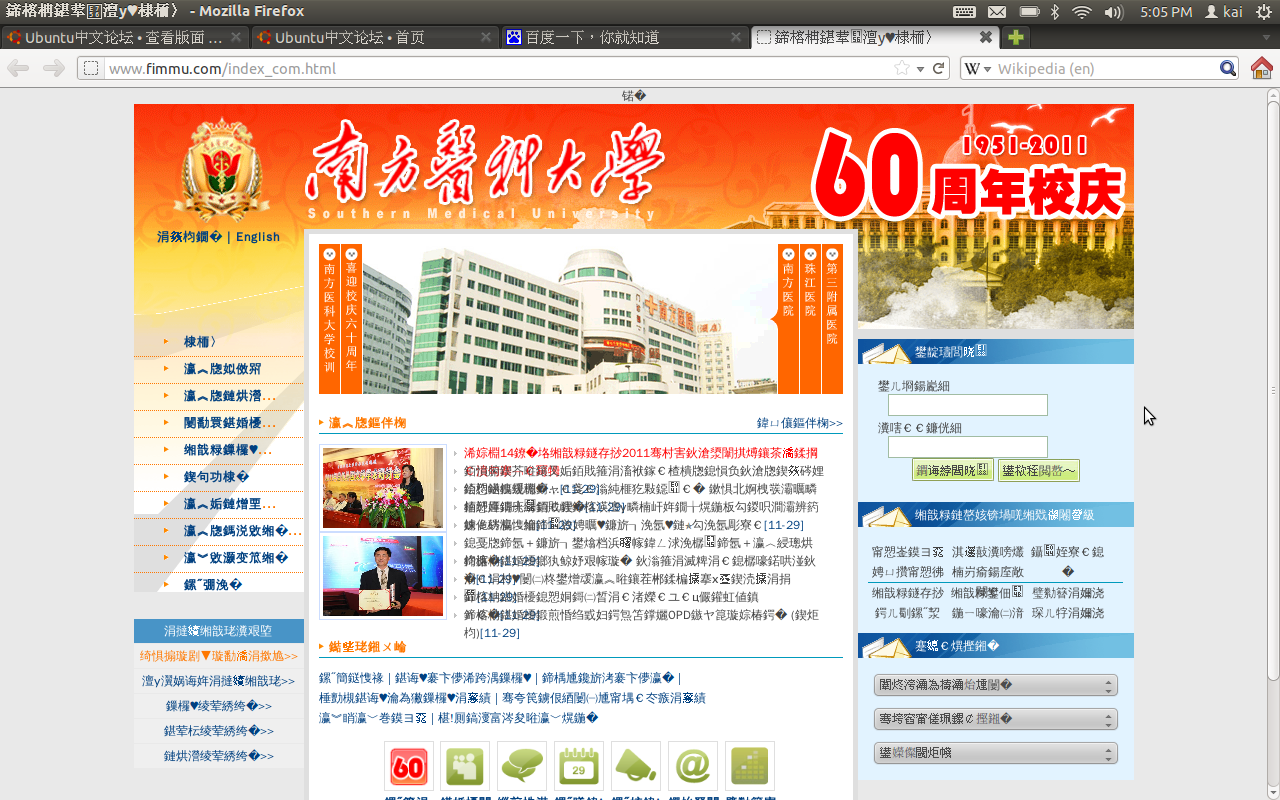Image resolution: width=1280 pixels, height=800 pixels.
Task: Expand the 南方医科大学校训 banner strip
Action: point(330,319)
